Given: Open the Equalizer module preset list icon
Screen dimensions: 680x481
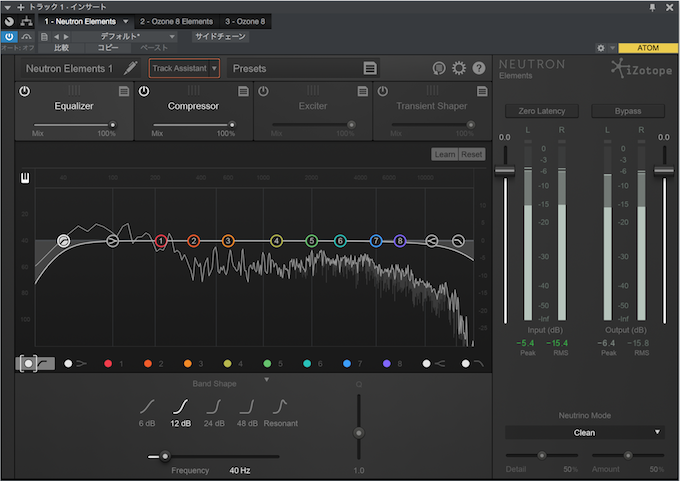Looking at the screenshot, I should (x=124, y=91).
